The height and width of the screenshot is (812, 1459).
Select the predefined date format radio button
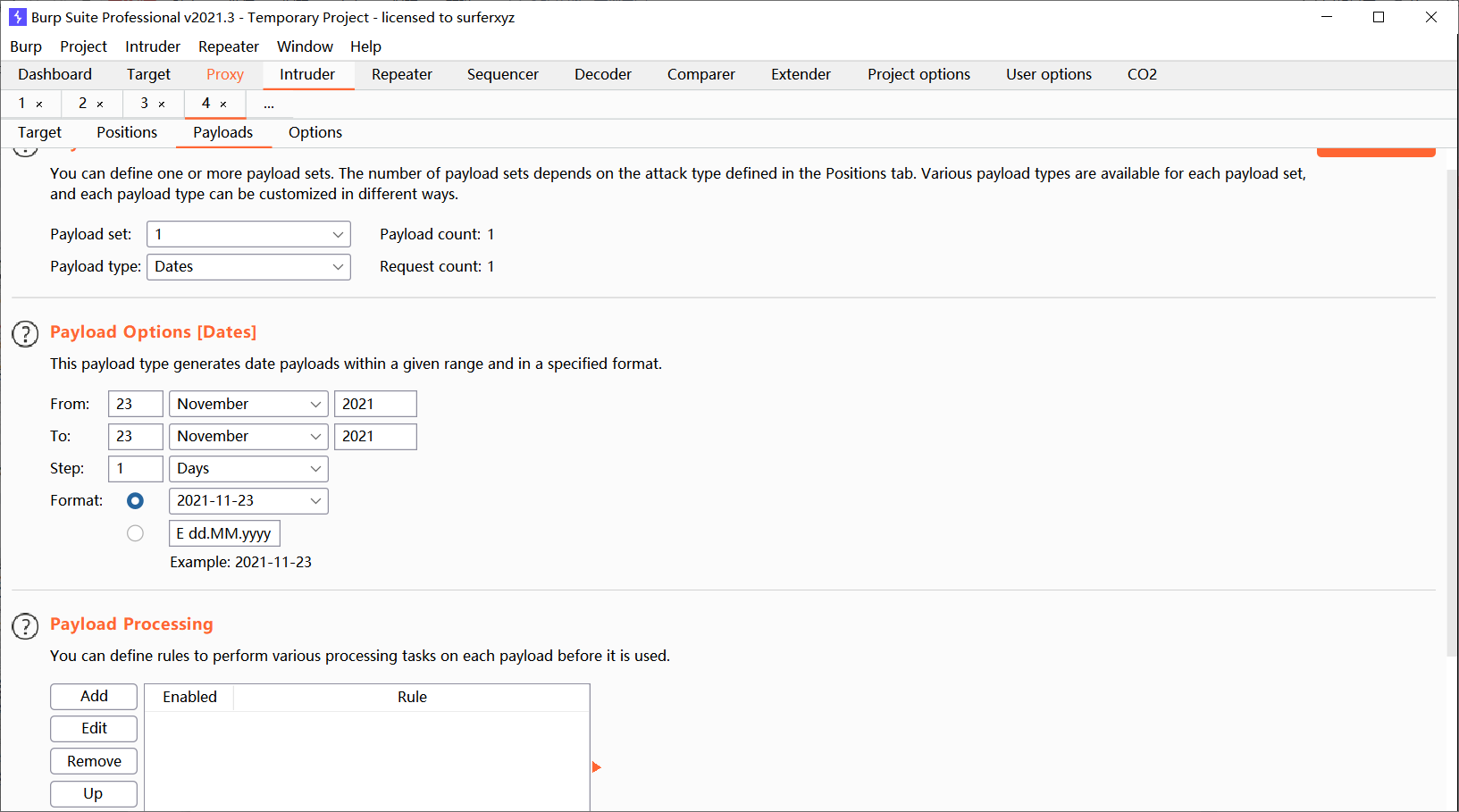[x=135, y=501]
